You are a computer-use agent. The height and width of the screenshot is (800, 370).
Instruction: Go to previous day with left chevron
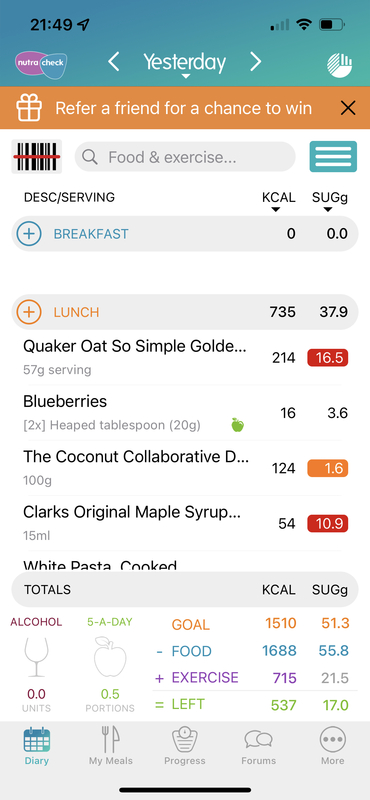click(x=114, y=63)
